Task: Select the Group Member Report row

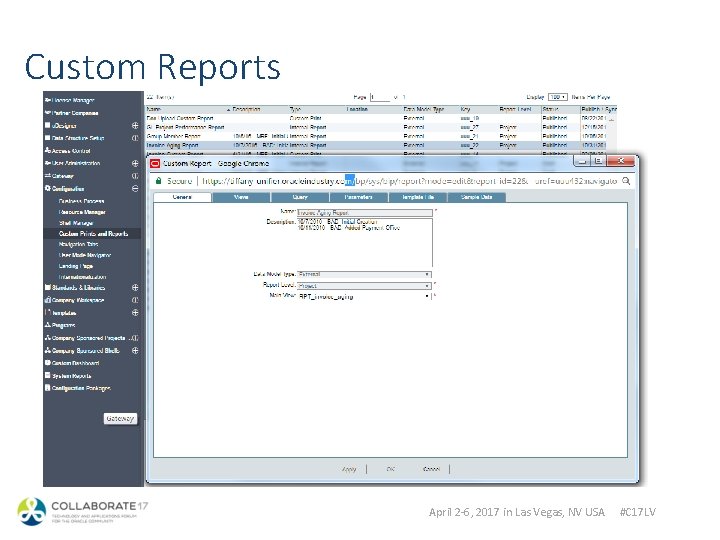Action: [376, 136]
